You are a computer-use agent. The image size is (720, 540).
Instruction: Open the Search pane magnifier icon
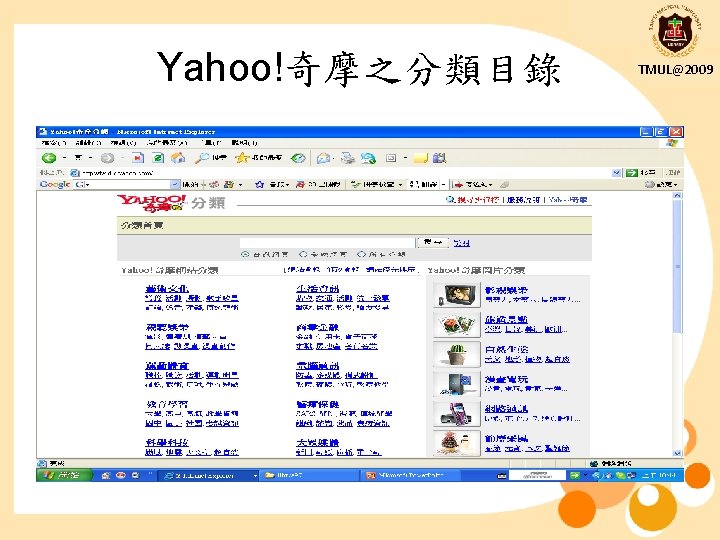(x=202, y=158)
